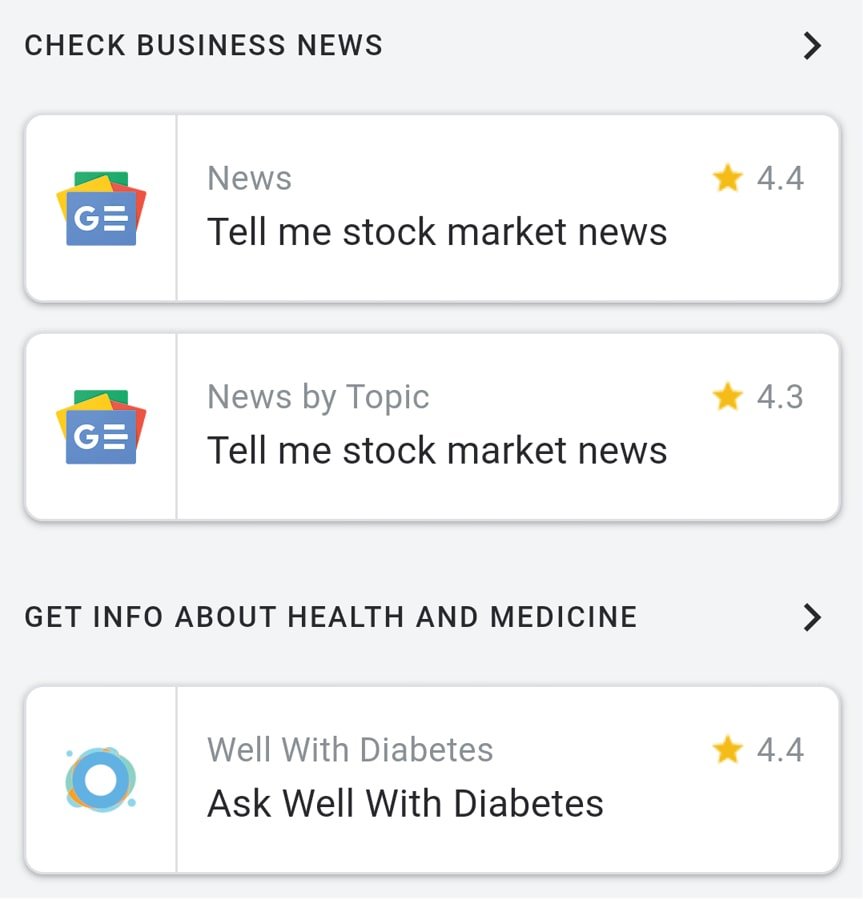The image size is (863, 899).
Task: Expand the Health and Medicine section chevron
Action: pyautogui.click(x=812, y=617)
